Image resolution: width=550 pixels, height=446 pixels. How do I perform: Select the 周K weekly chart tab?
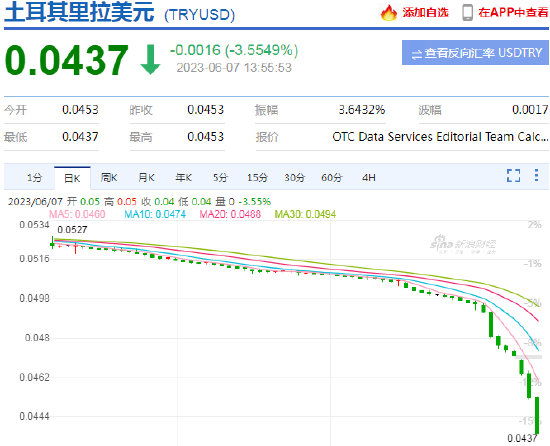(x=109, y=178)
